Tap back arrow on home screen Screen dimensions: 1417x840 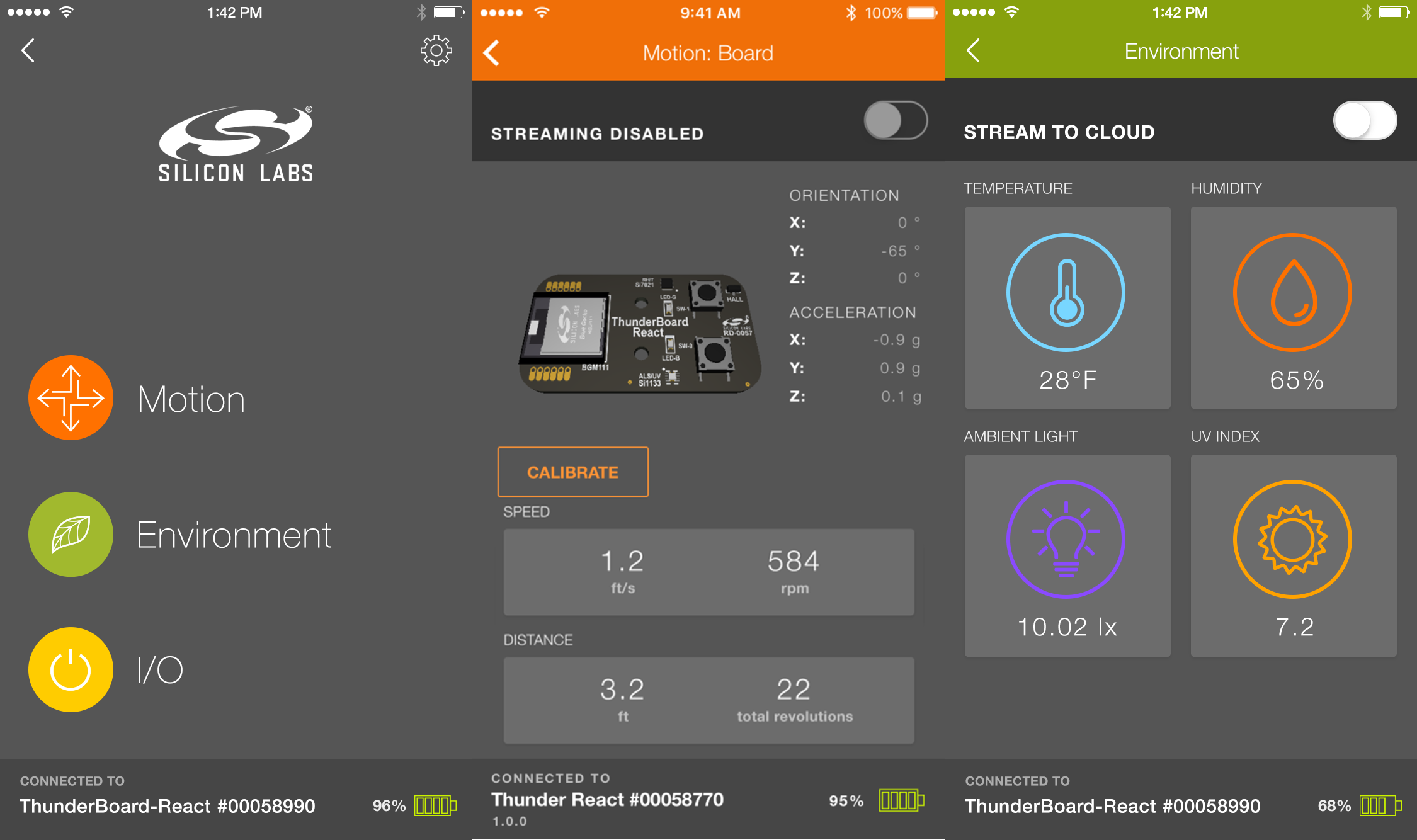tap(28, 50)
